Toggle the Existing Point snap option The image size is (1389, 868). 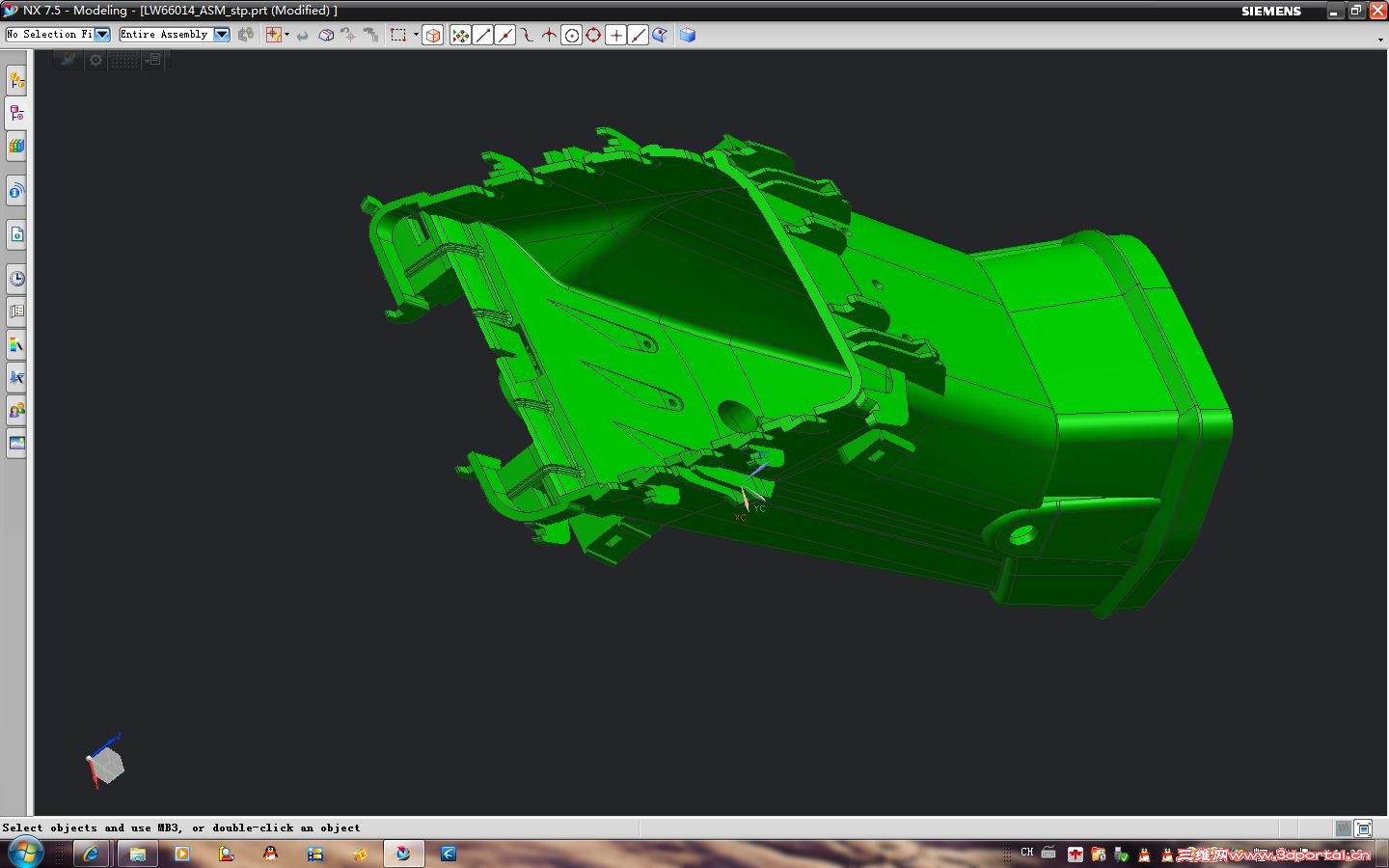tap(616, 36)
